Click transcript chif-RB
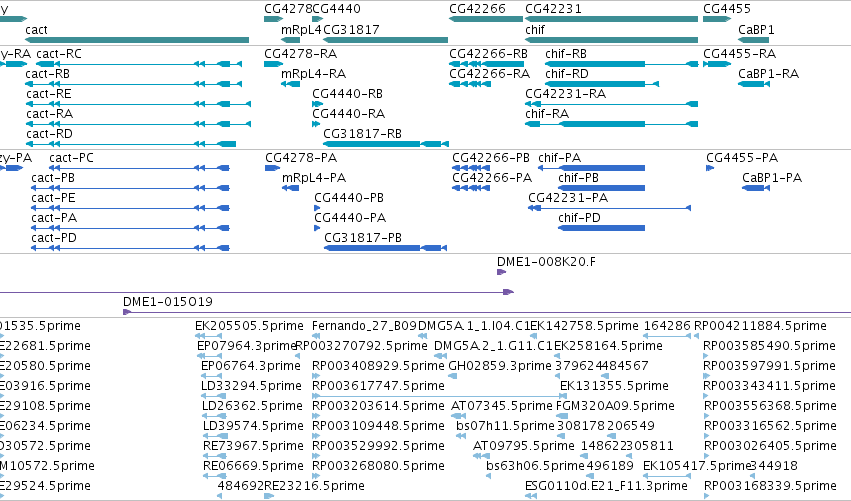The image size is (851, 501). tap(621, 64)
